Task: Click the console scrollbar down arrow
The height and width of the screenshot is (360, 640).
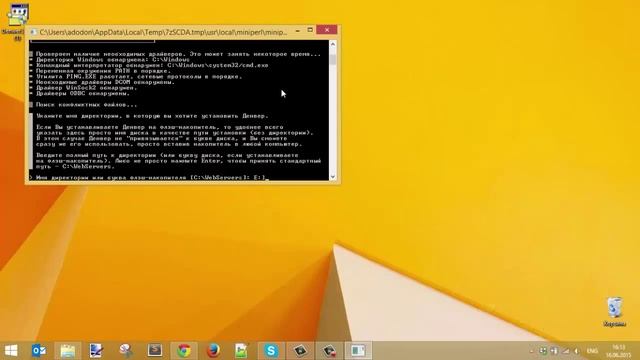Action: coord(333,176)
